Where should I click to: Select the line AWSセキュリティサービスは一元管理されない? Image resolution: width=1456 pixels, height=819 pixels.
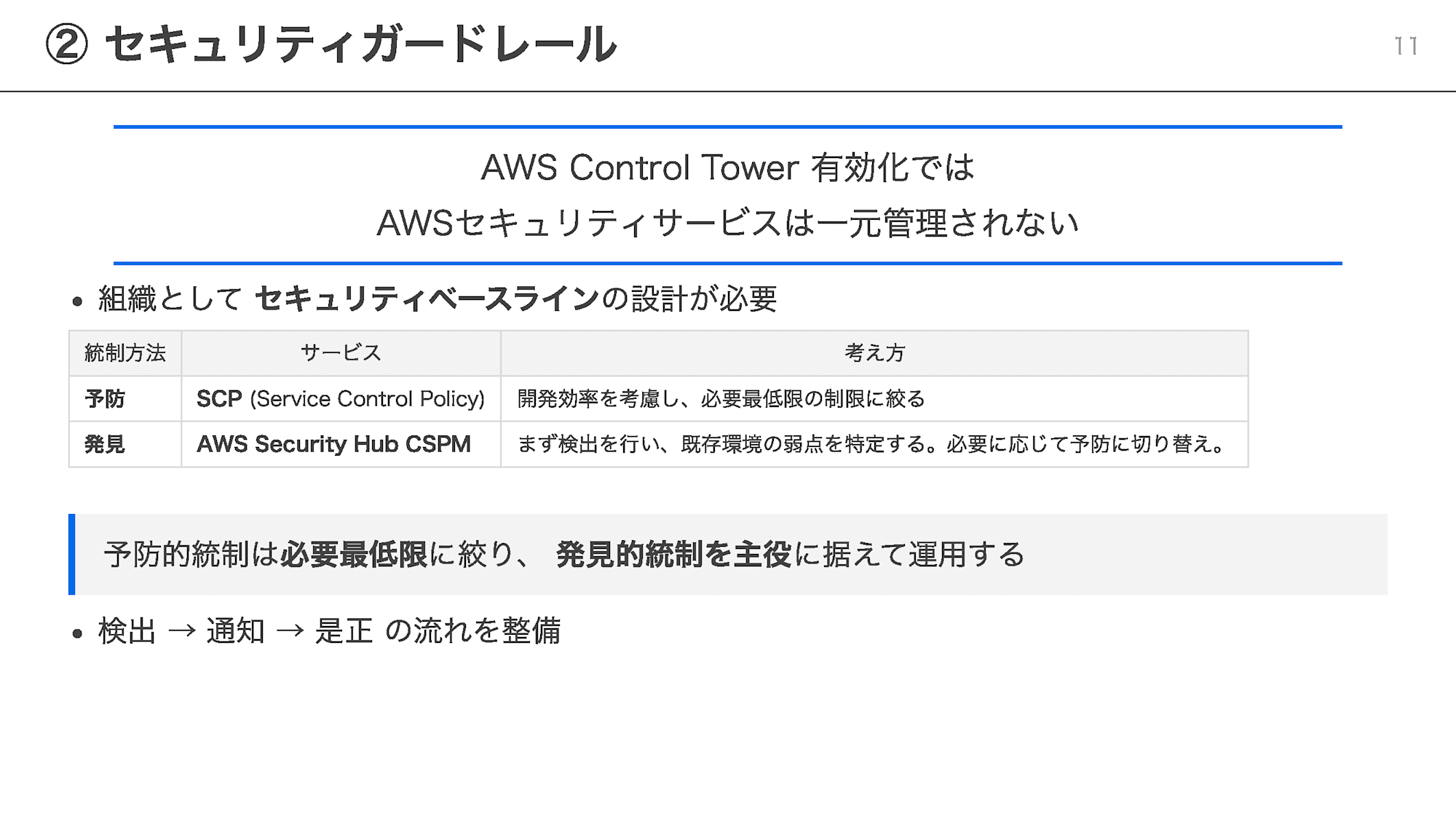pyautogui.click(x=727, y=223)
